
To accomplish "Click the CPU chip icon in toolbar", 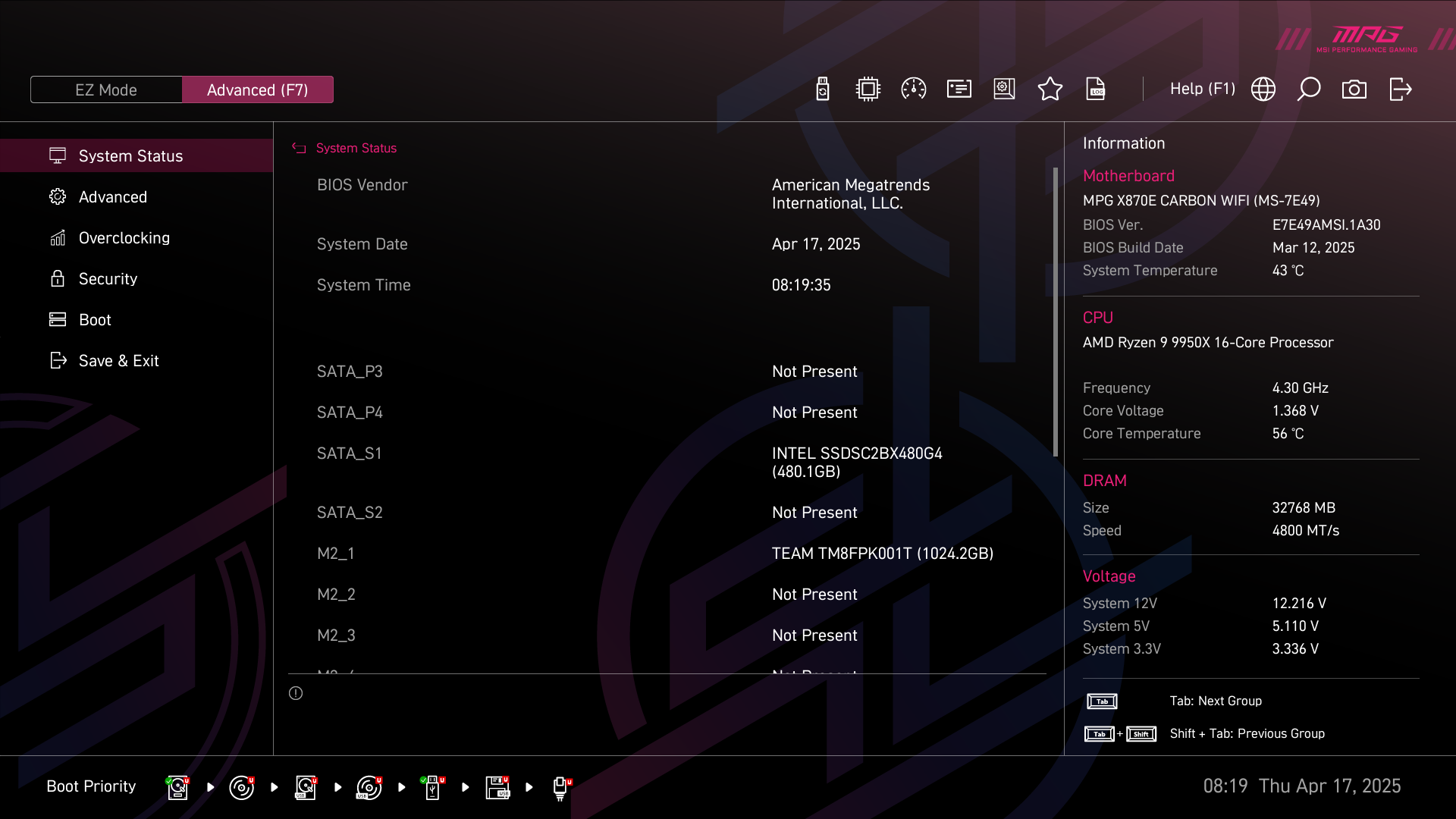I will coord(868,89).
